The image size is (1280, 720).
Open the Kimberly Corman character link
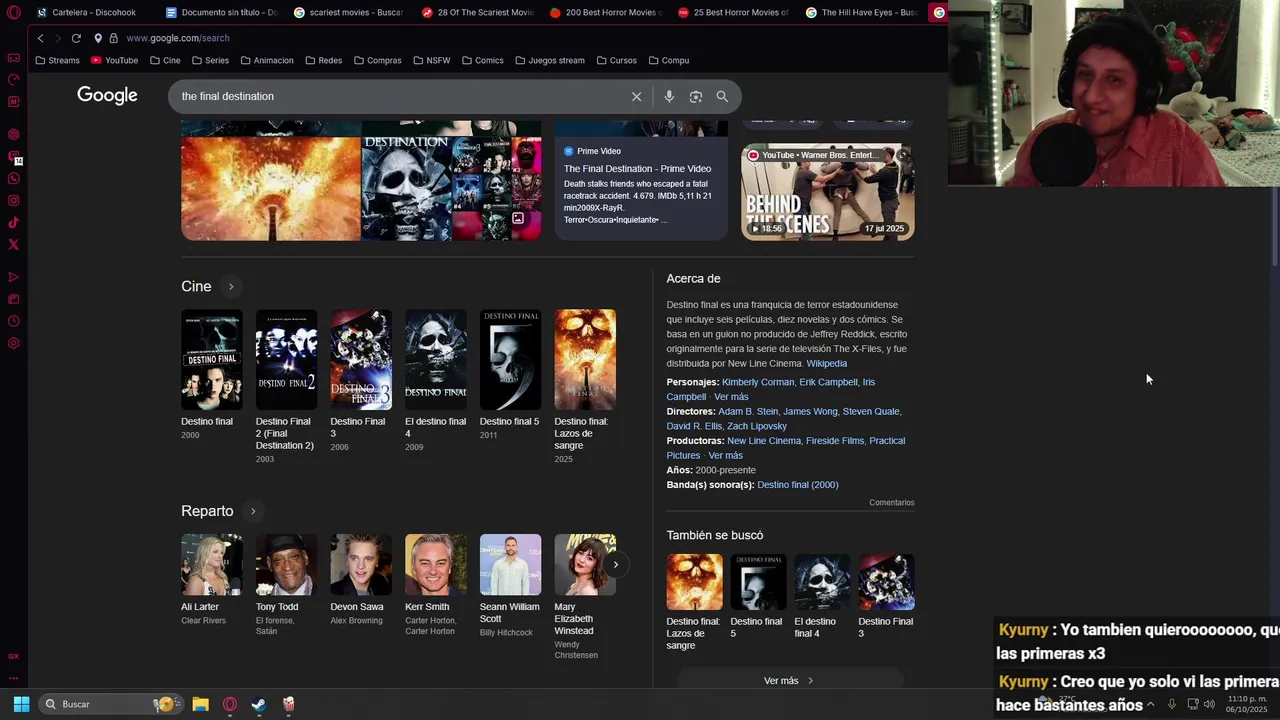point(758,382)
